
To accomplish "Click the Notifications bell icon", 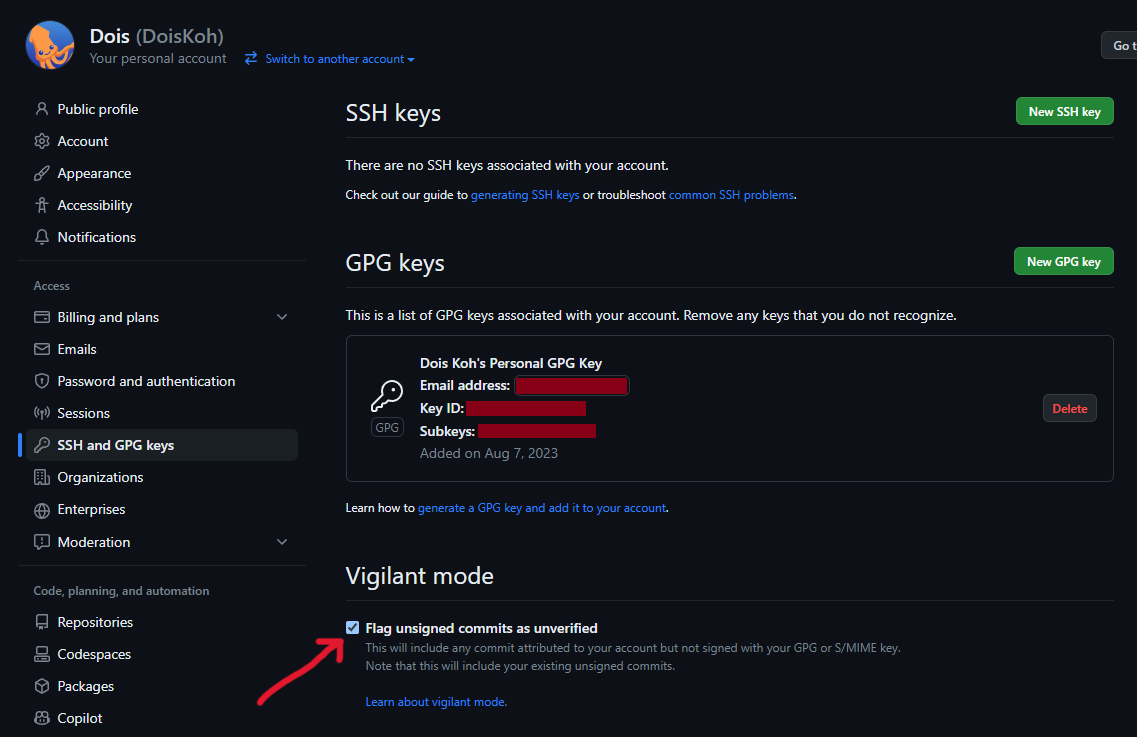I will coord(42,236).
